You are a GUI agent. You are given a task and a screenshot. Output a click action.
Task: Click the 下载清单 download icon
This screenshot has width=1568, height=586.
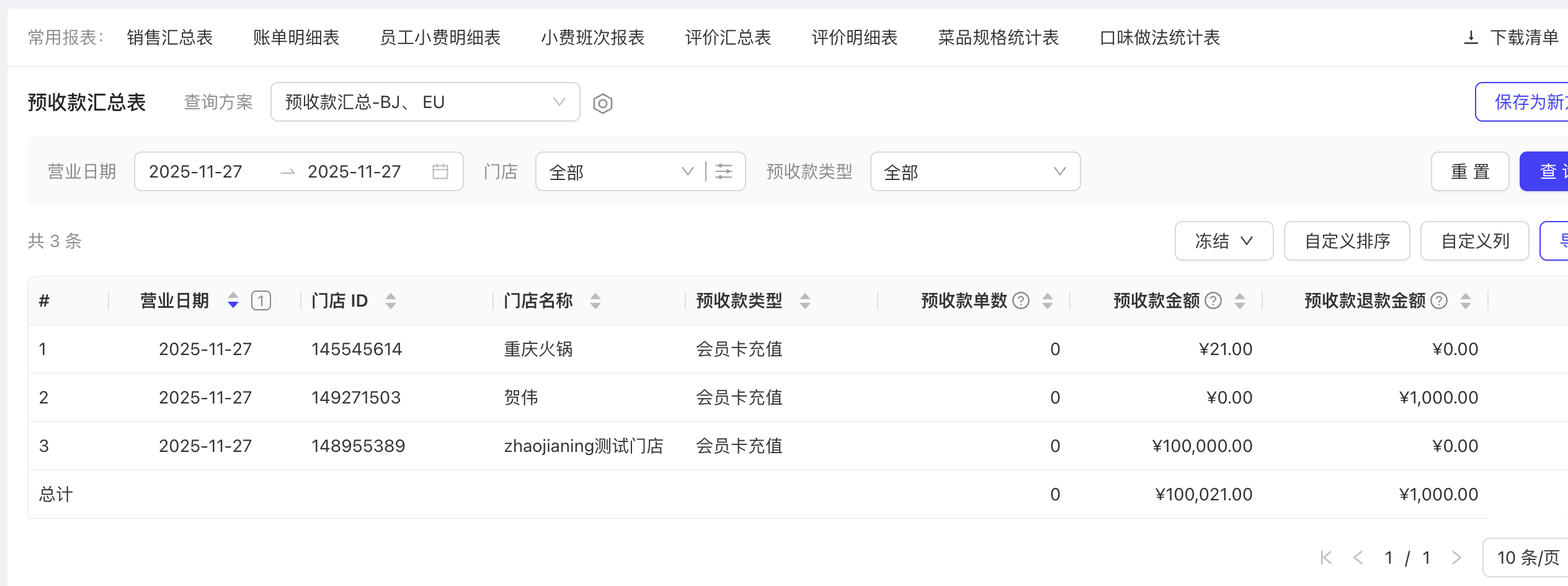(1471, 38)
